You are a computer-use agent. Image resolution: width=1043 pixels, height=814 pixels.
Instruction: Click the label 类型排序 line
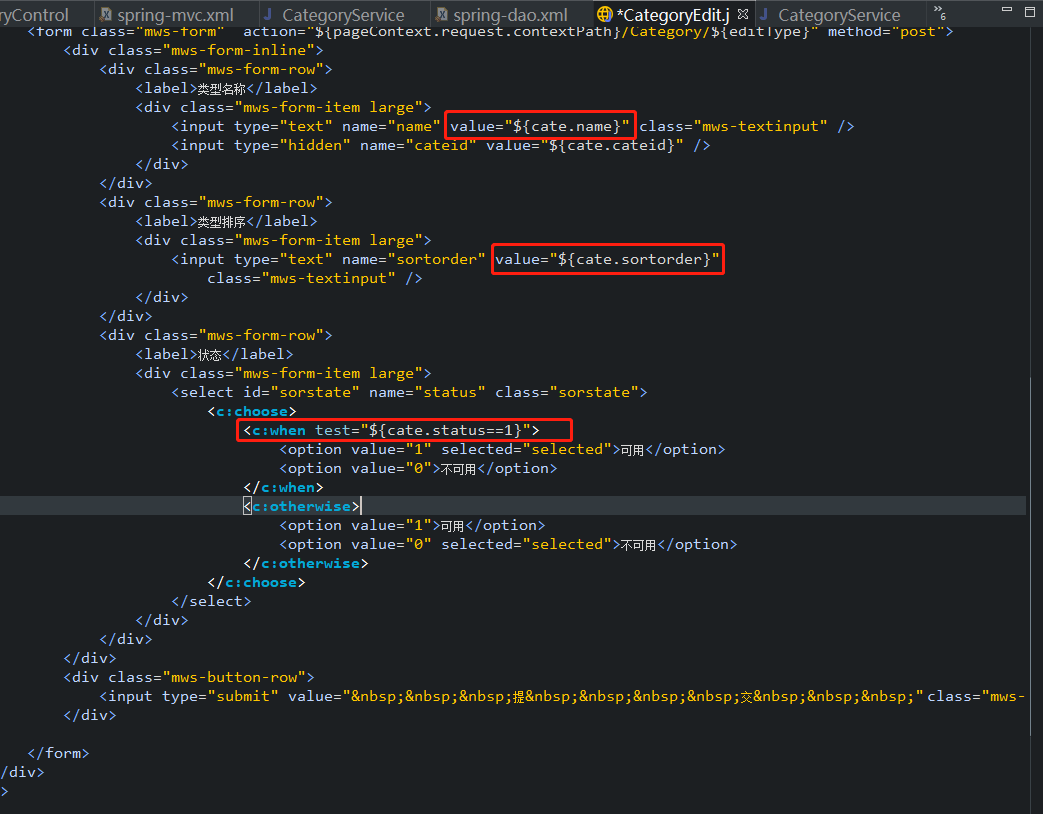point(226,221)
